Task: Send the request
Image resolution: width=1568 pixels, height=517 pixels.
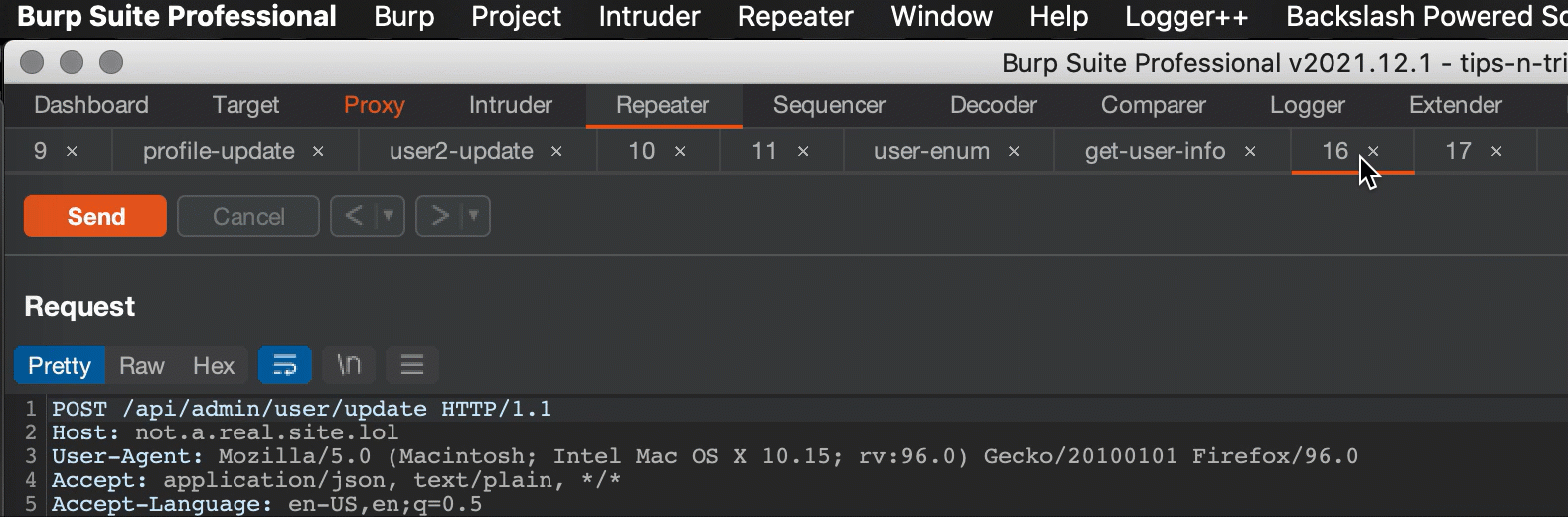Action: point(95,216)
